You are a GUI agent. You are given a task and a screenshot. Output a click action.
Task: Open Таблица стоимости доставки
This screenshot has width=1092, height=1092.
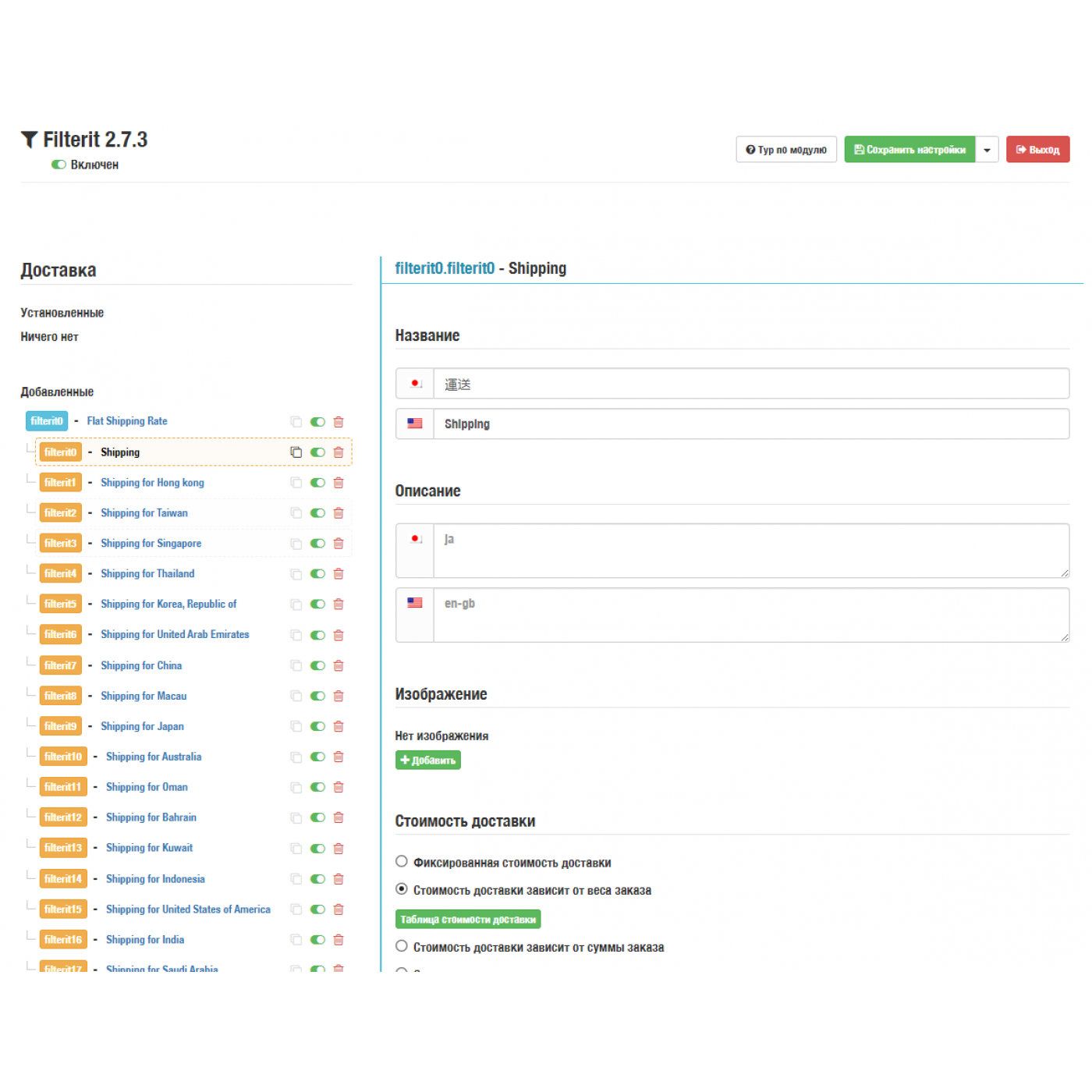click(468, 920)
